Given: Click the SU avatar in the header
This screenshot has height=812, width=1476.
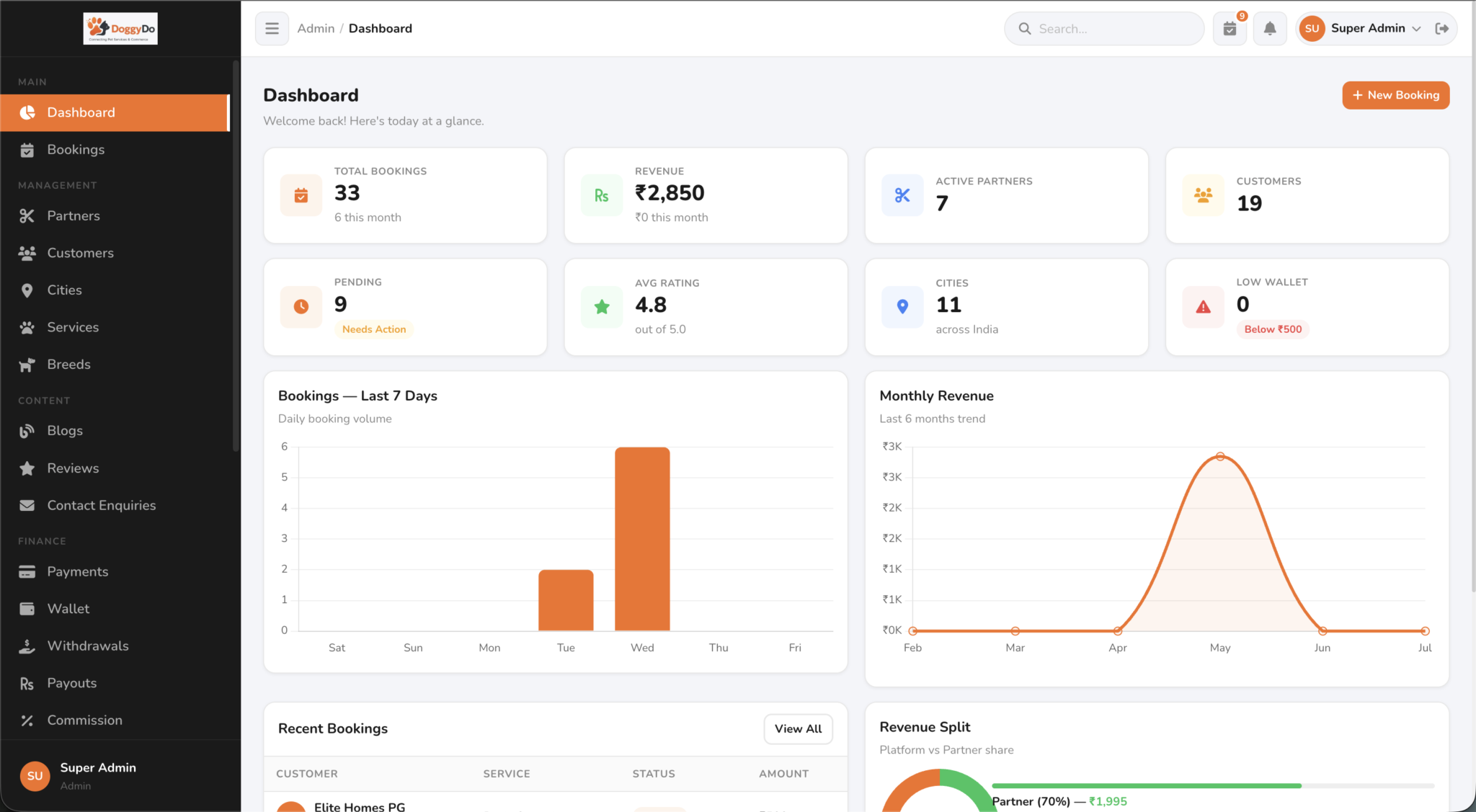Looking at the screenshot, I should tap(1312, 29).
